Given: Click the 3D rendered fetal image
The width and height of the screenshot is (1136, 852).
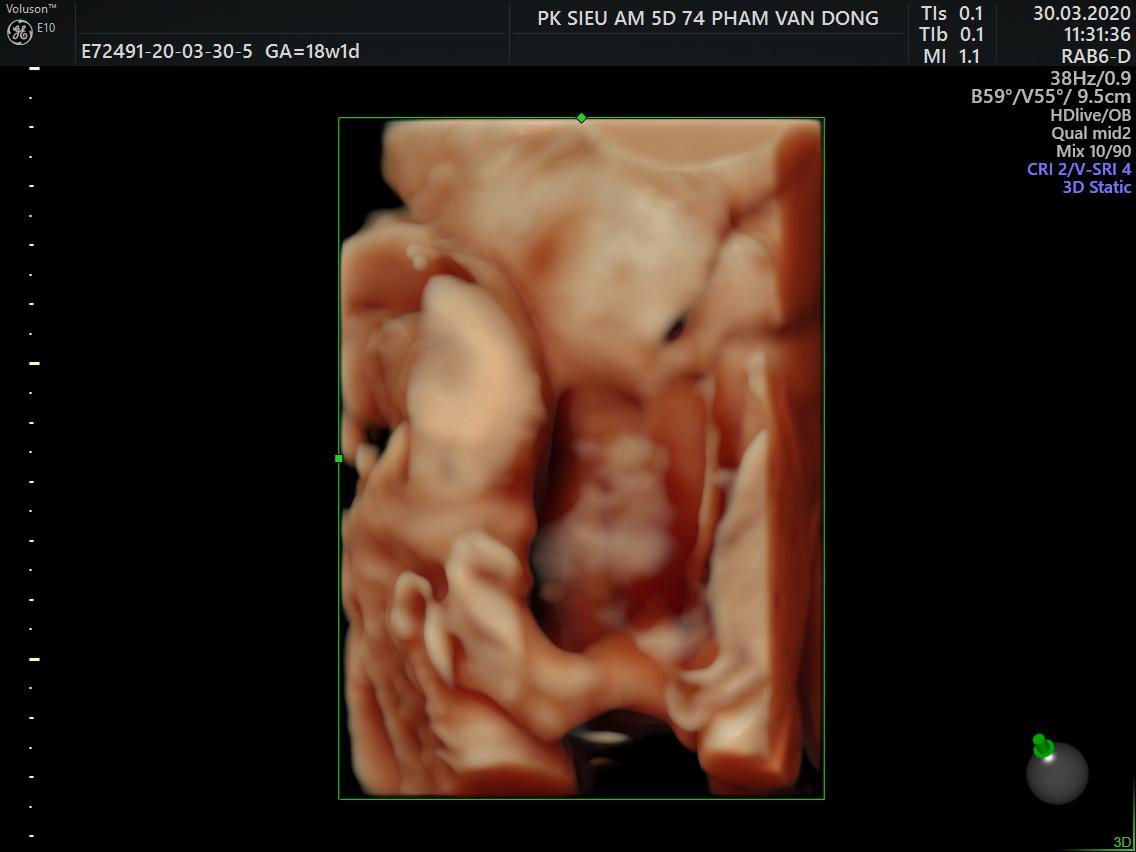Looking at the screenshot, I should (x=580, y=458).
